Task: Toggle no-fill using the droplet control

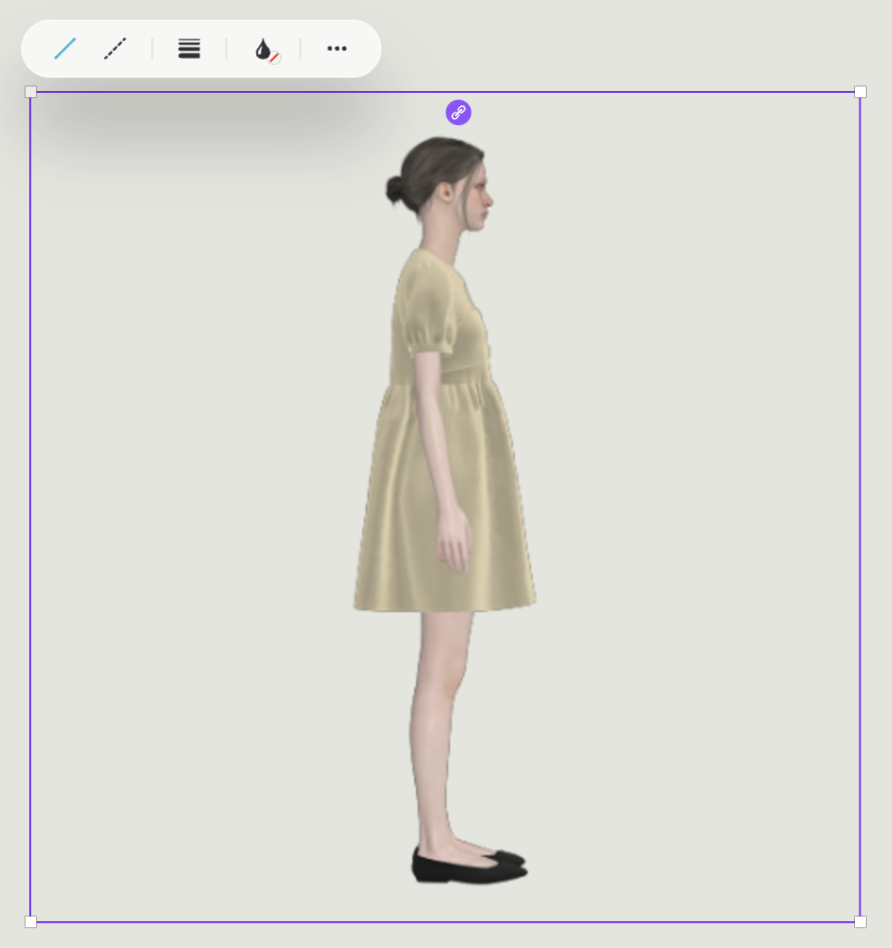Action: [x=263, y=48]
